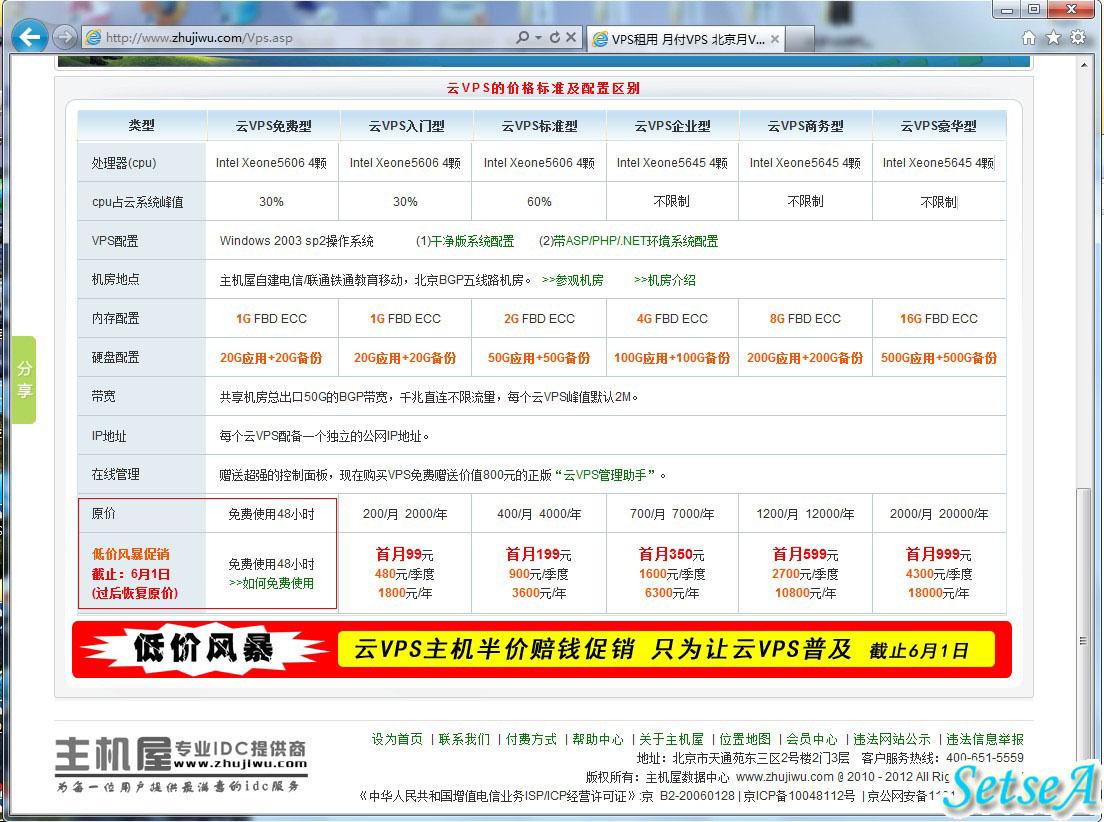Click the 200/月 2000/年 original price cell
This screenshot has height=822, width=1104.
pos(405,514)
